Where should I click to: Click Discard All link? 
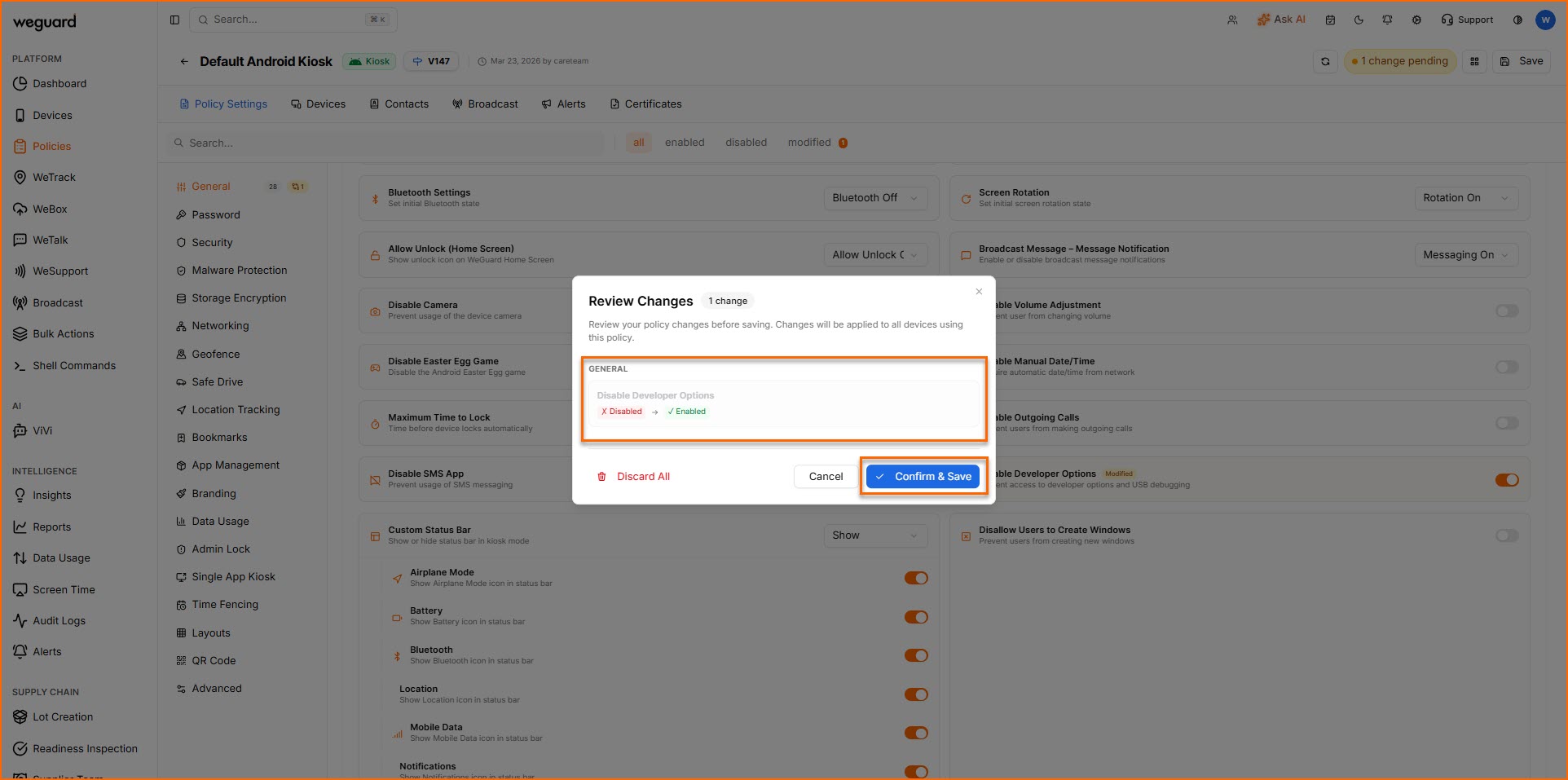click(x=633, y=477)
